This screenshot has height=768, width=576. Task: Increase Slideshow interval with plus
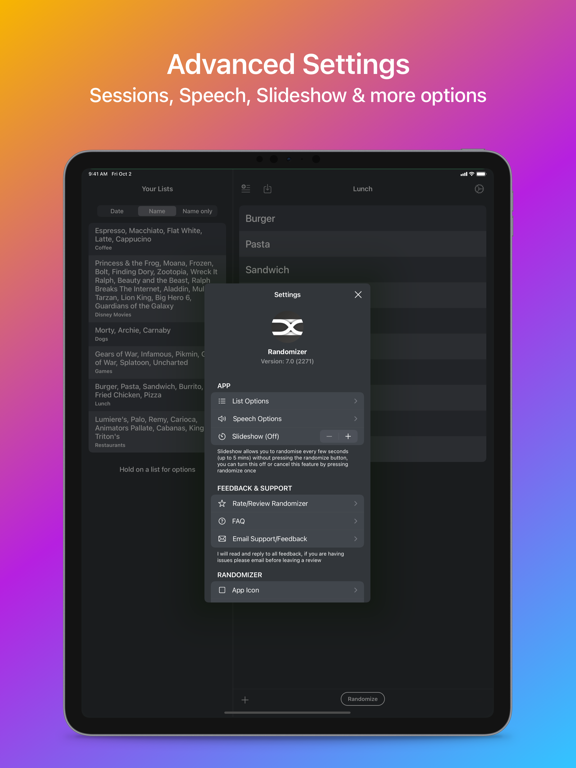point(348,436)
